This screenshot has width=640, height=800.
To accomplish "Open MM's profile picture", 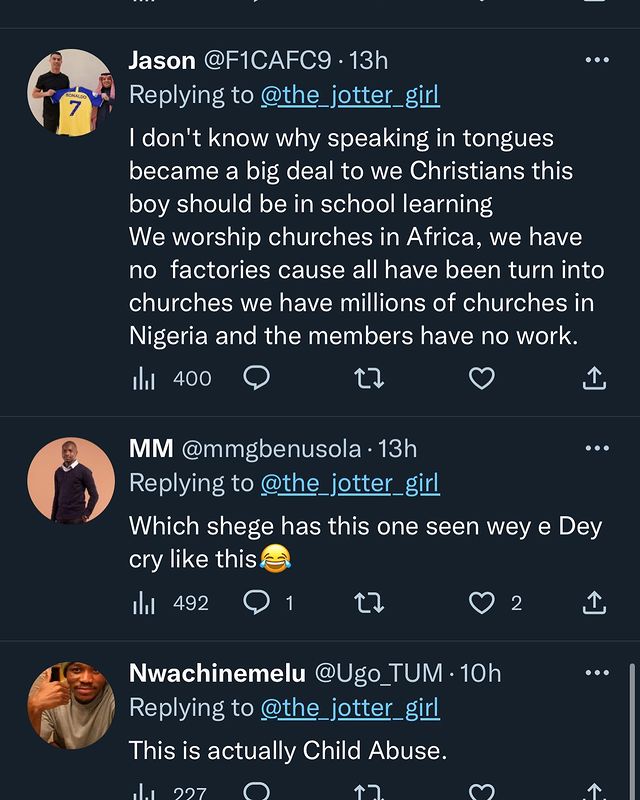I will tap(70, 480).
